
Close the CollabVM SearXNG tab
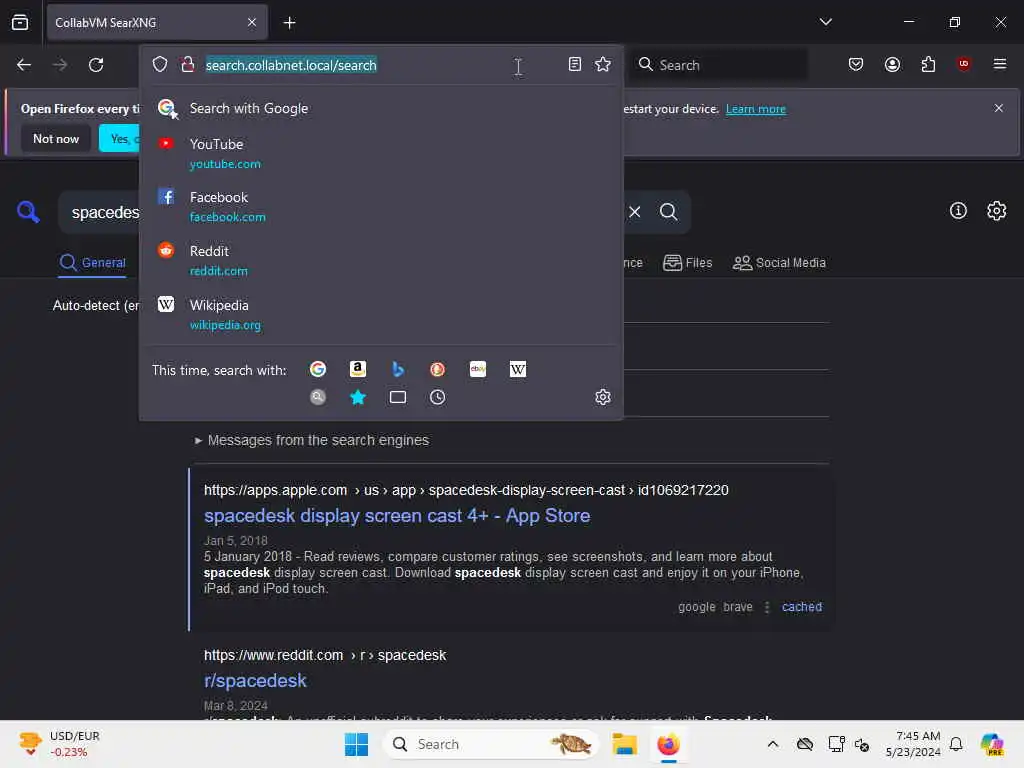coord(252,22)
